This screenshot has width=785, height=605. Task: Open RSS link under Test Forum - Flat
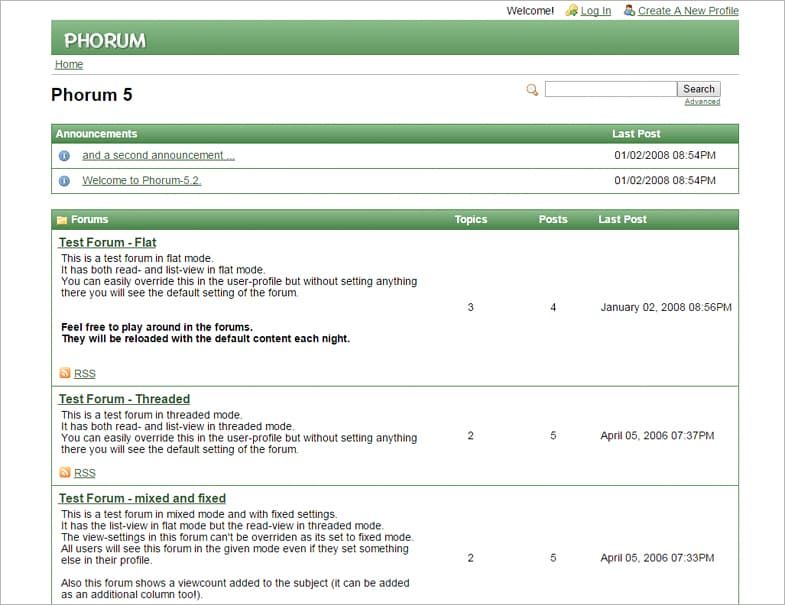[85, 374]
